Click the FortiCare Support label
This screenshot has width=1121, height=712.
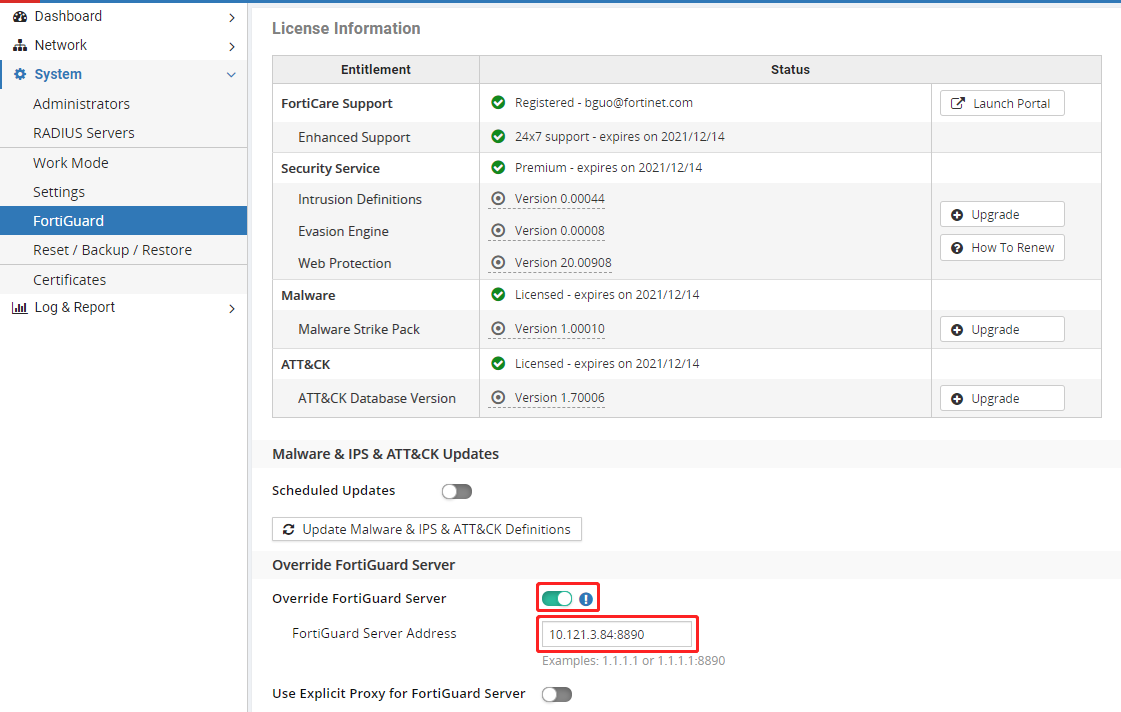point(337,104)
